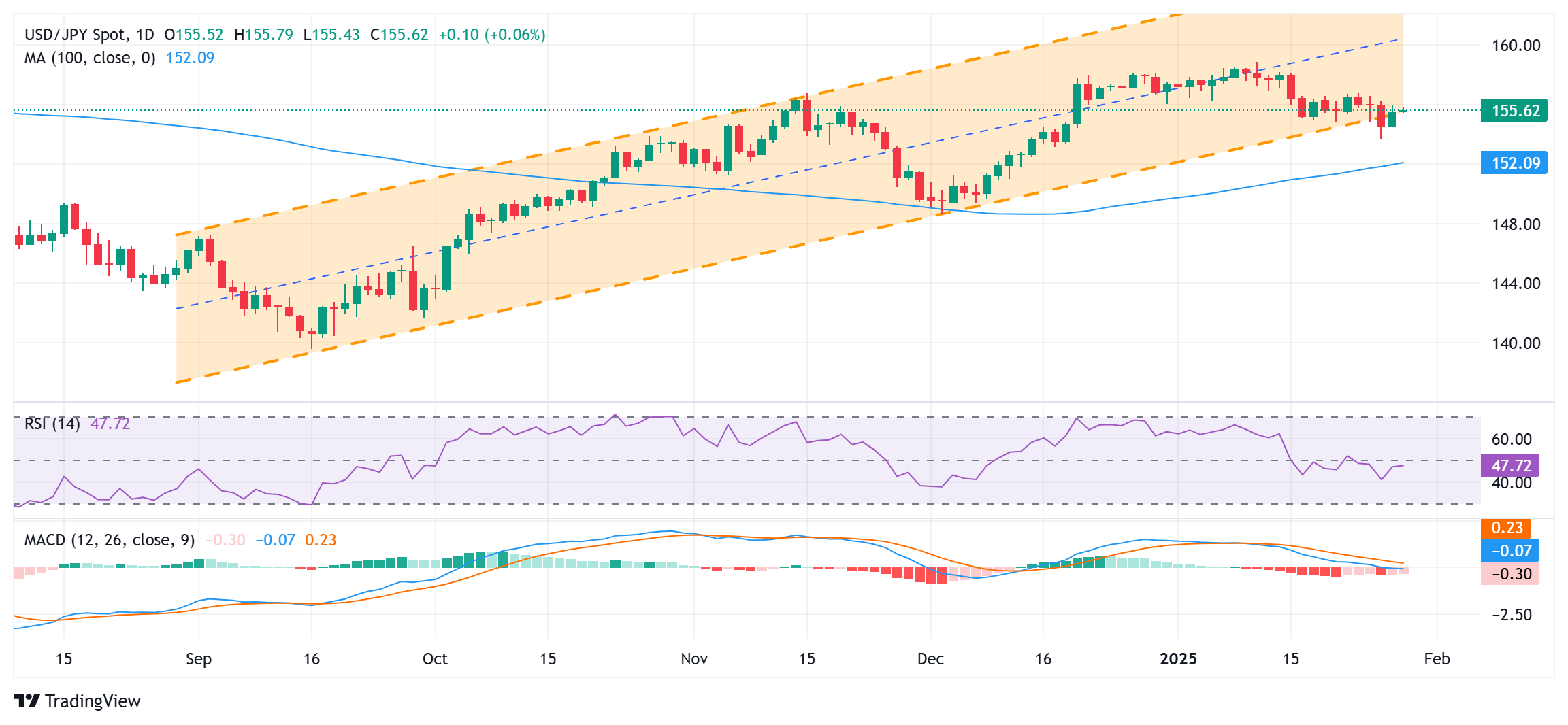Toggle visibility of the MACD (12, 26, close, 9) indicator
1568x725 pixels.
point(109,539)
